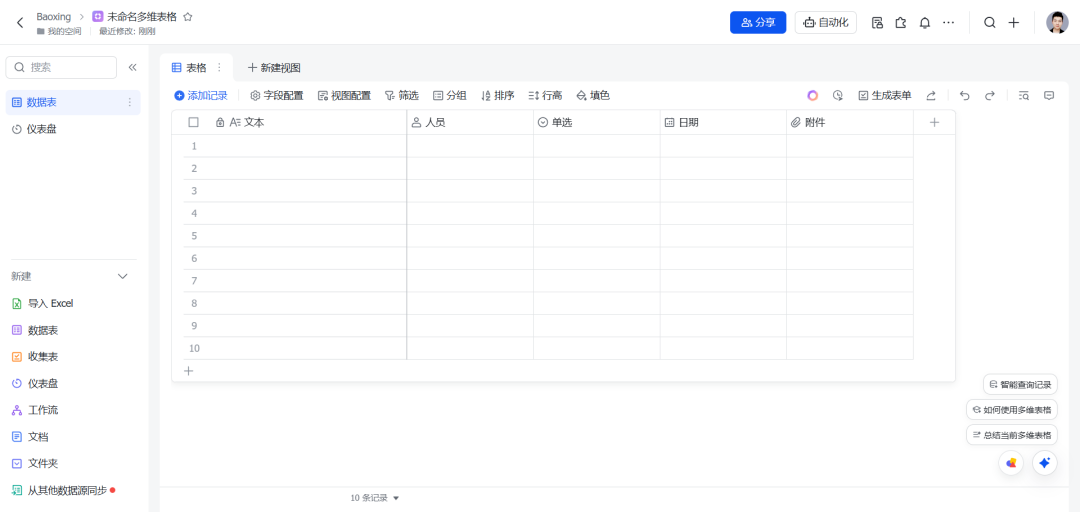Open the 填色 fill color menu
1080x512 pixels.
point(593,96)
